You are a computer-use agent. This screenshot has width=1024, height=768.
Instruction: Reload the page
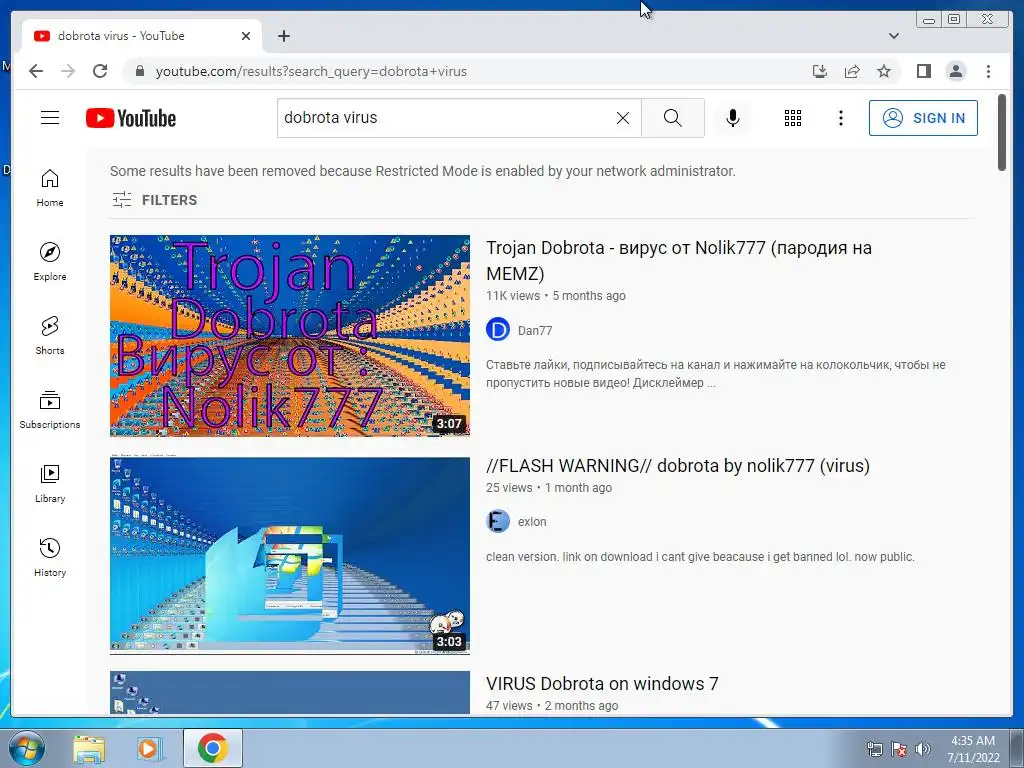tap(100, 71)
